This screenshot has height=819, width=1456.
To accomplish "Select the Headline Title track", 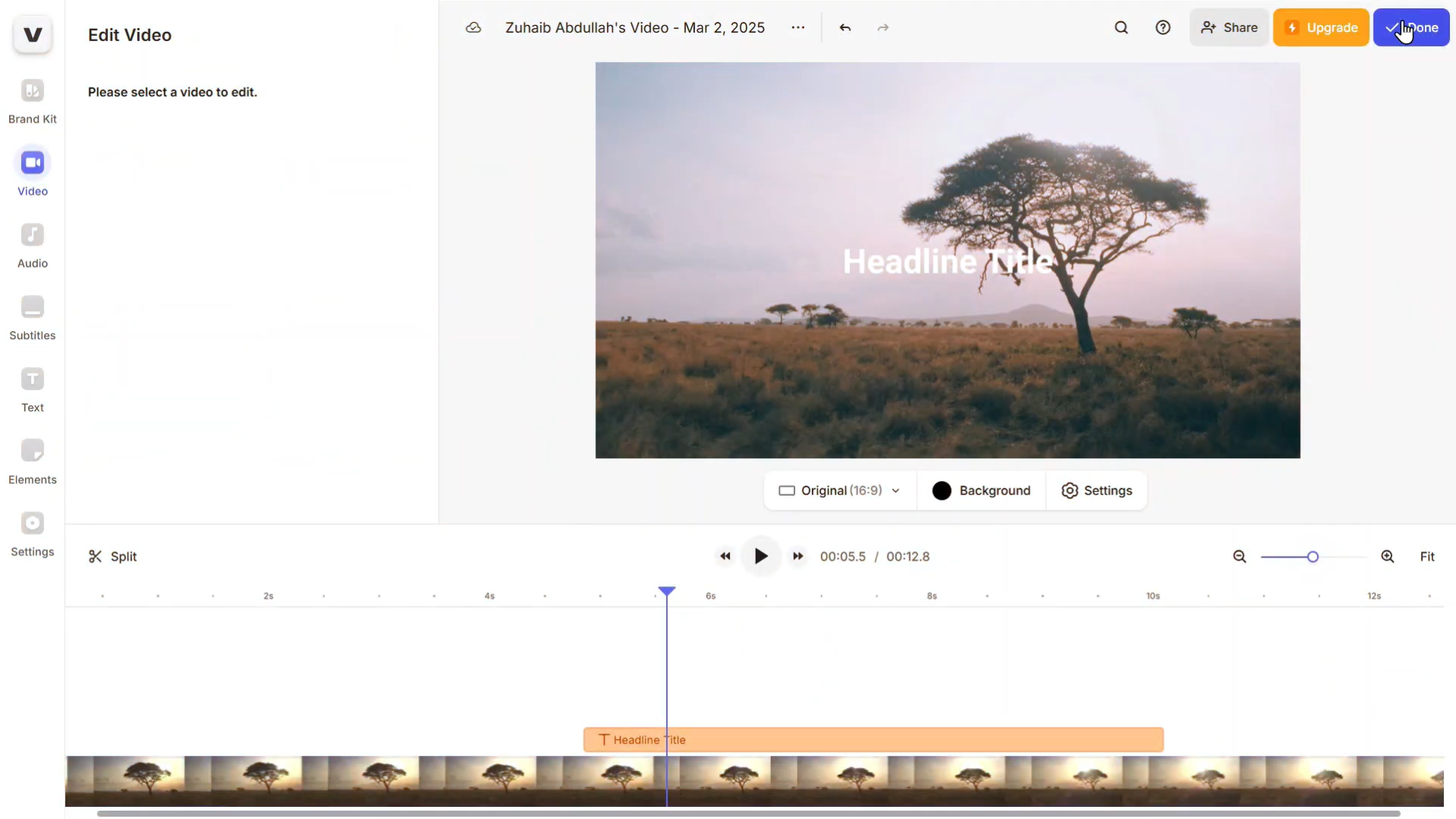I will tap(873, 739).
